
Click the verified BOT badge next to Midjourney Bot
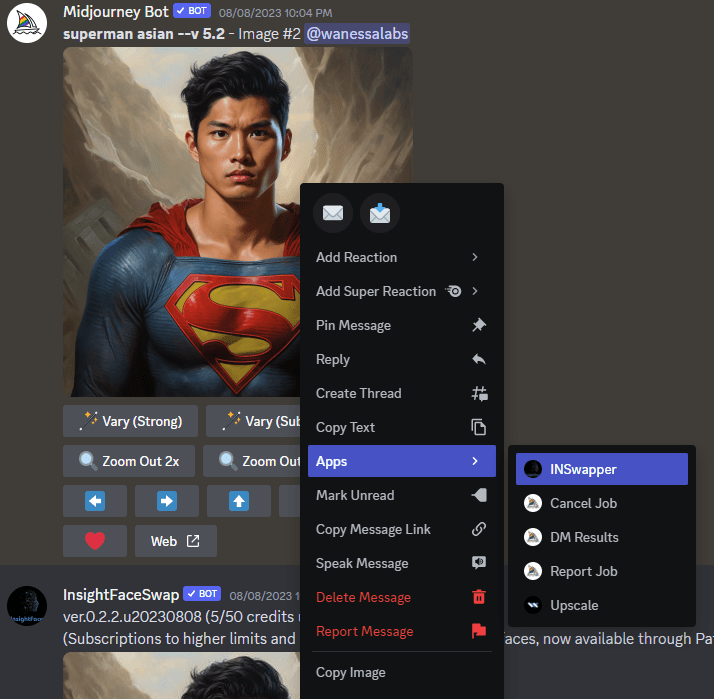click(192, 11)
